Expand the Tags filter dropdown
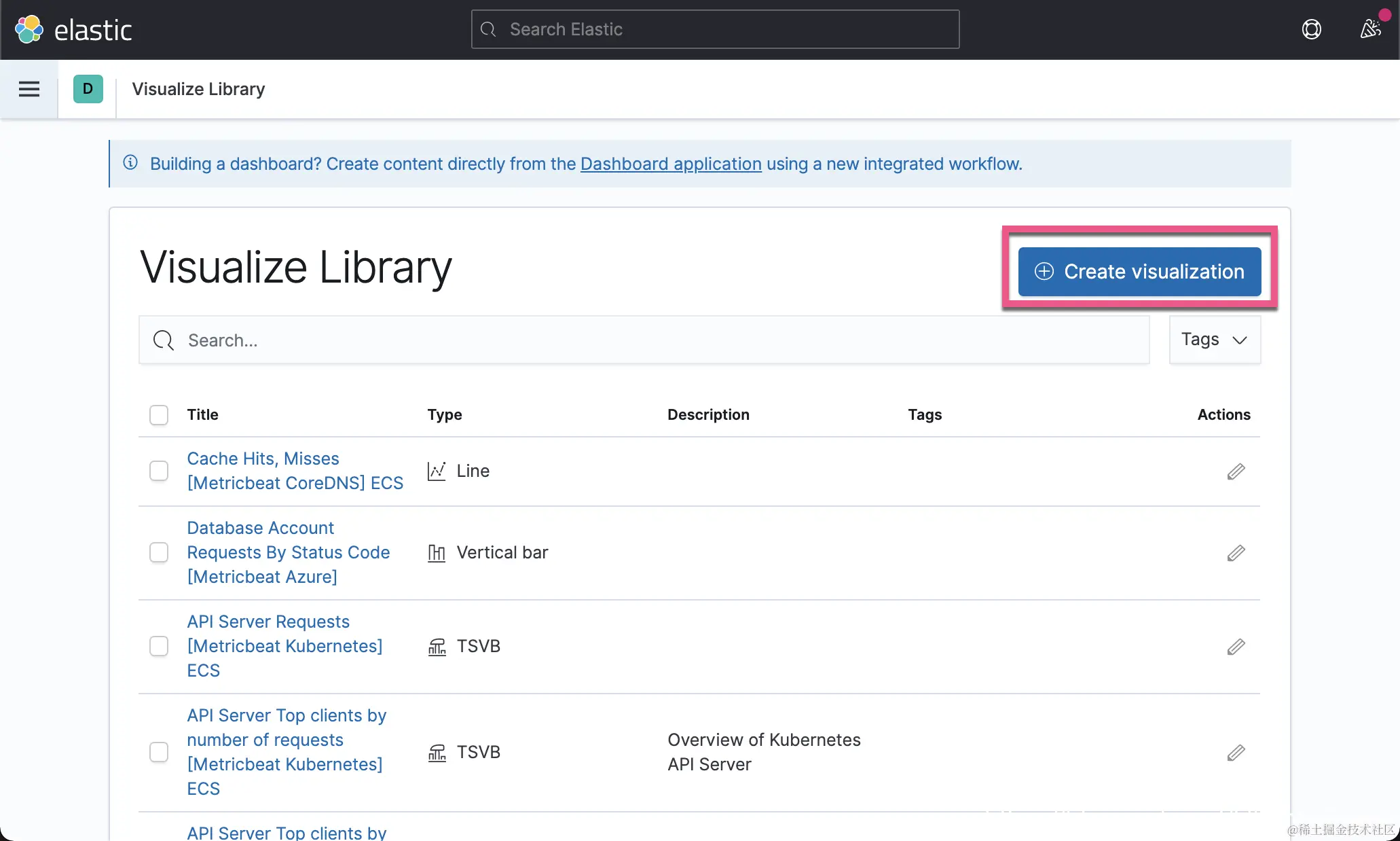This screenshot has height=841, width=1400. (x=1214, y=340)
